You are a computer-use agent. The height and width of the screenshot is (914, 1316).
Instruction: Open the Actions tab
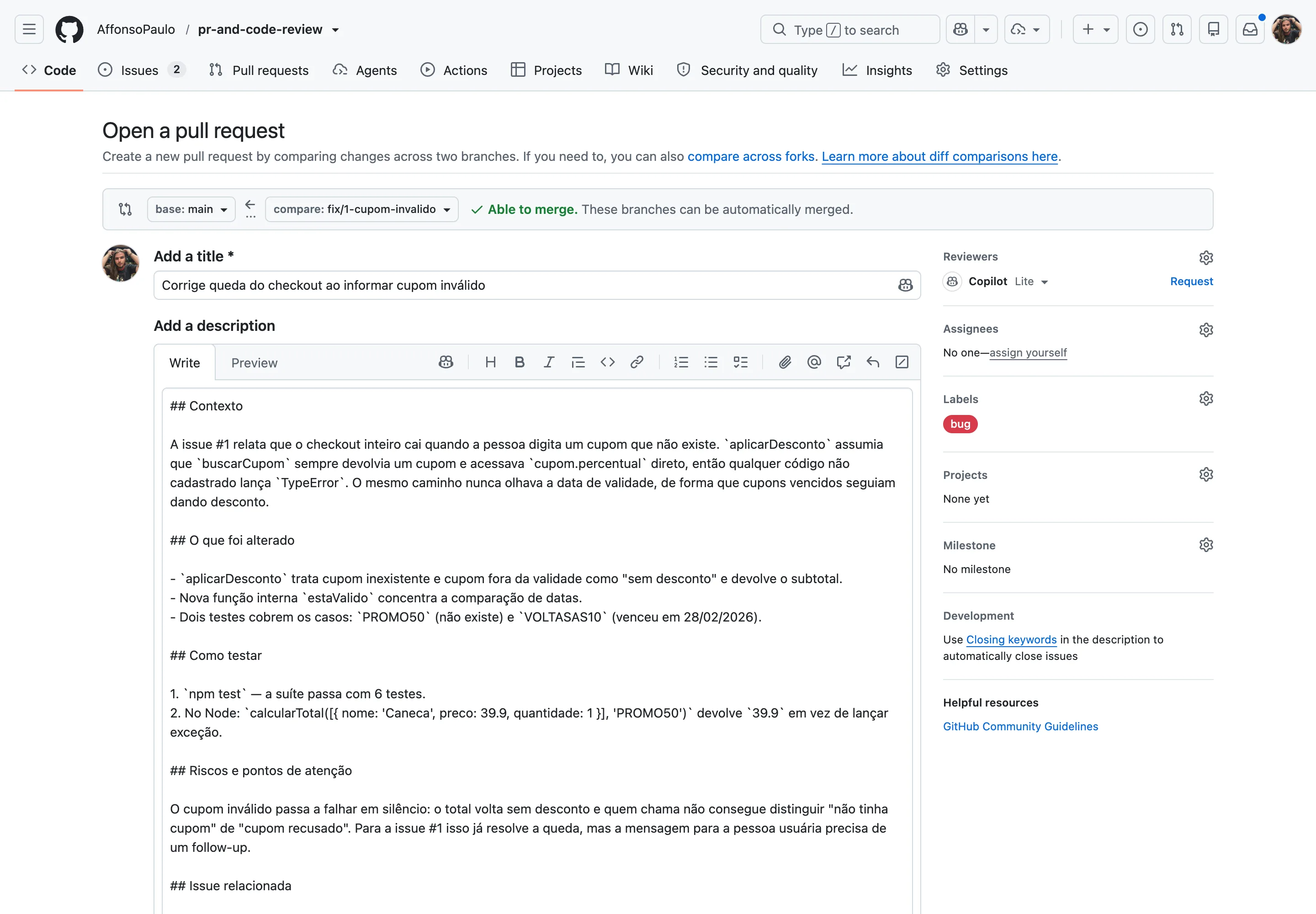click(x=454, y=70)
